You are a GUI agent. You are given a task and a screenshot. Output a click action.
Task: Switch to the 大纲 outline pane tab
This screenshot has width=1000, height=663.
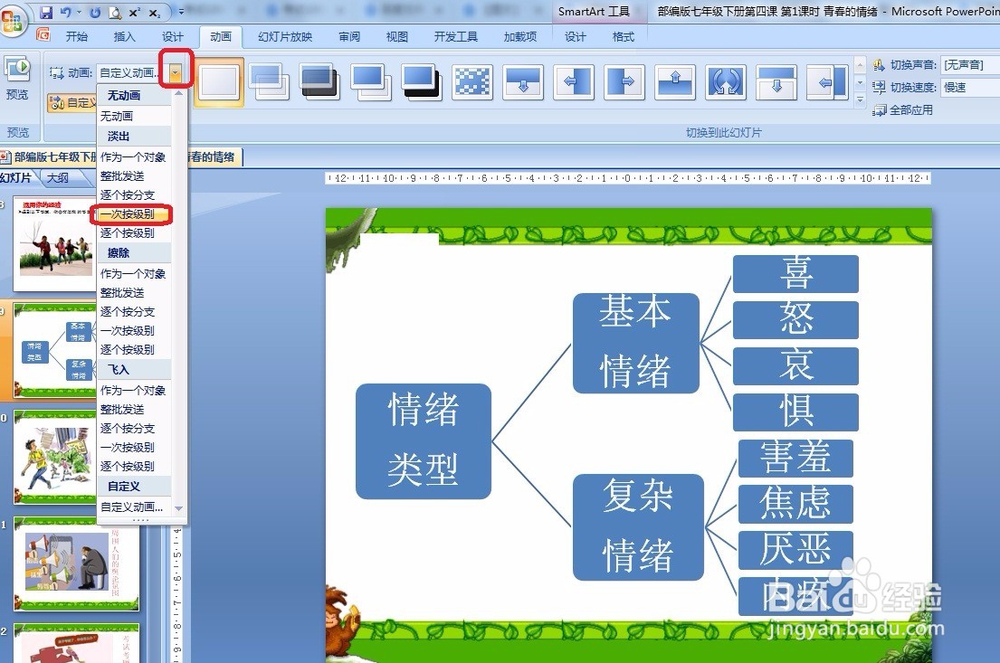[57, 178]
